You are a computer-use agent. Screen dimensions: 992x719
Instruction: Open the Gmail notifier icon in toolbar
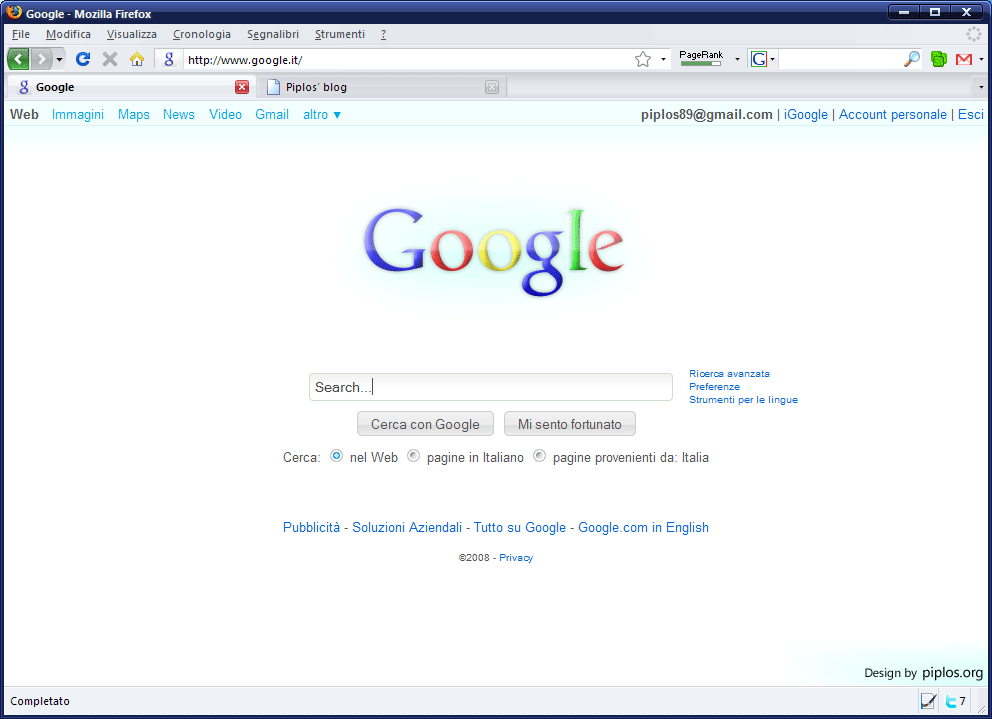(x=964, y=59)
